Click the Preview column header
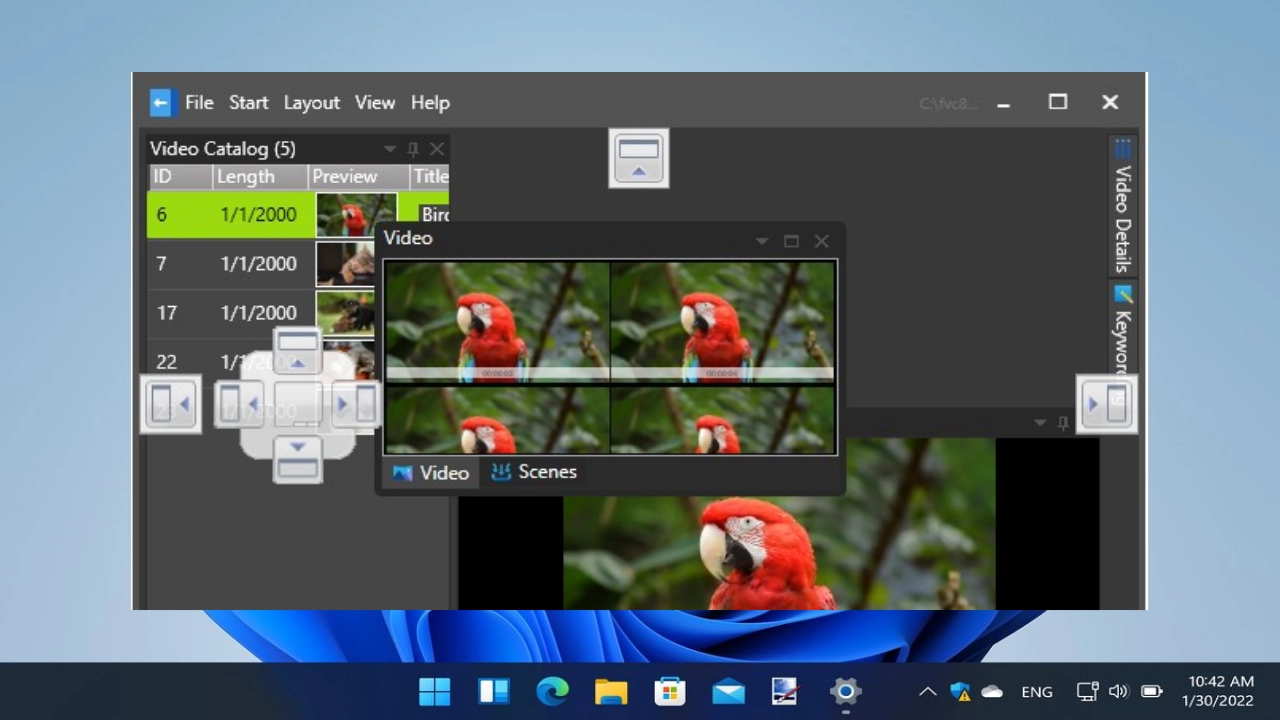 pos(358,177)
